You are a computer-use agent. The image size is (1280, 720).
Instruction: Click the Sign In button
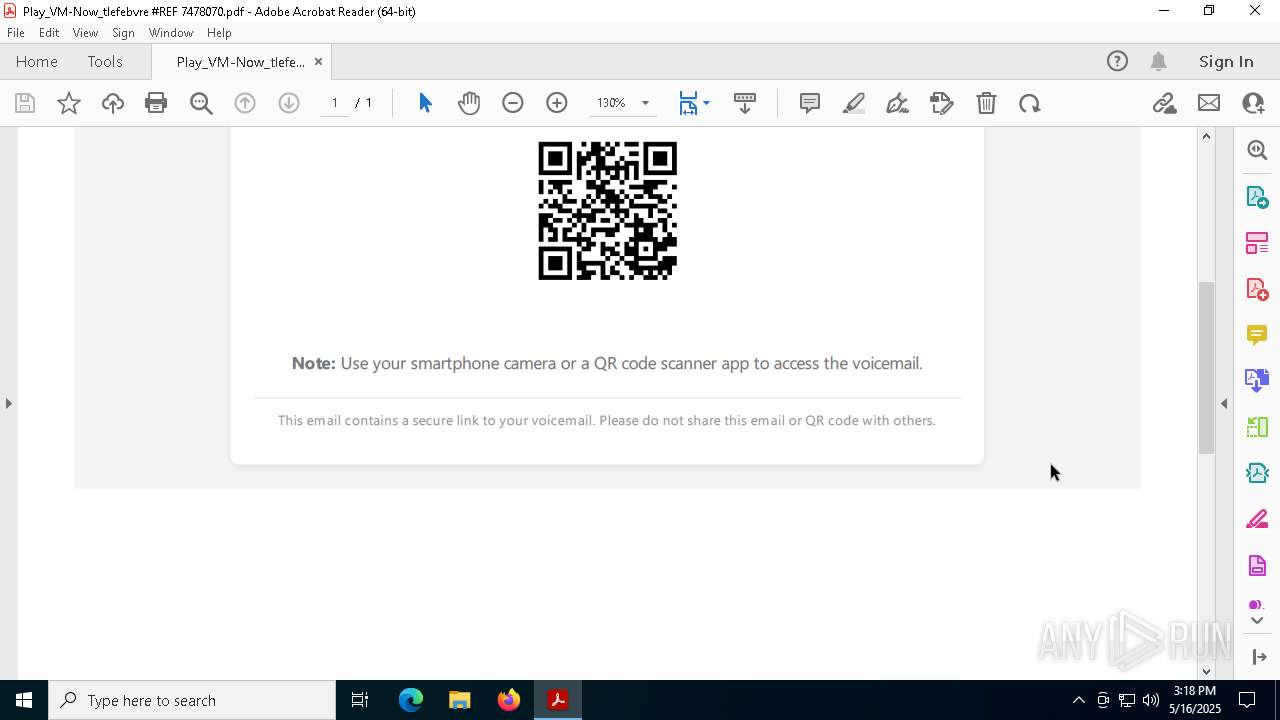click(1226, 61)
